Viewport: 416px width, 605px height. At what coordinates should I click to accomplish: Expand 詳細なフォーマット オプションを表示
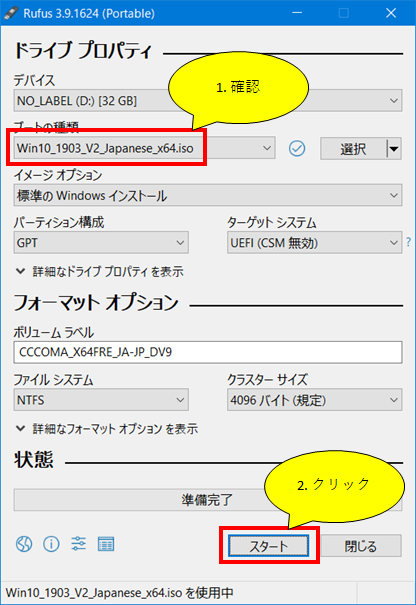pyautogui.click(x=107, y=429)
